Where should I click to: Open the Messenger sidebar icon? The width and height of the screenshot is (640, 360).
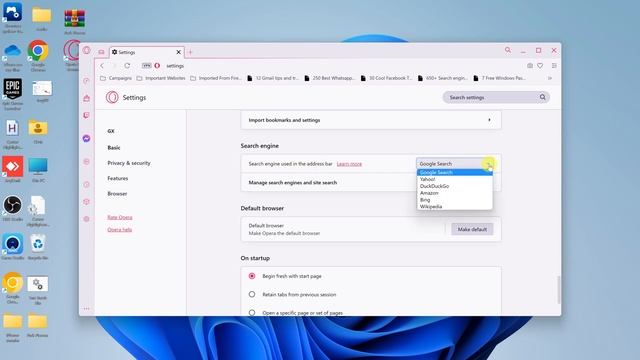(86, 139)
